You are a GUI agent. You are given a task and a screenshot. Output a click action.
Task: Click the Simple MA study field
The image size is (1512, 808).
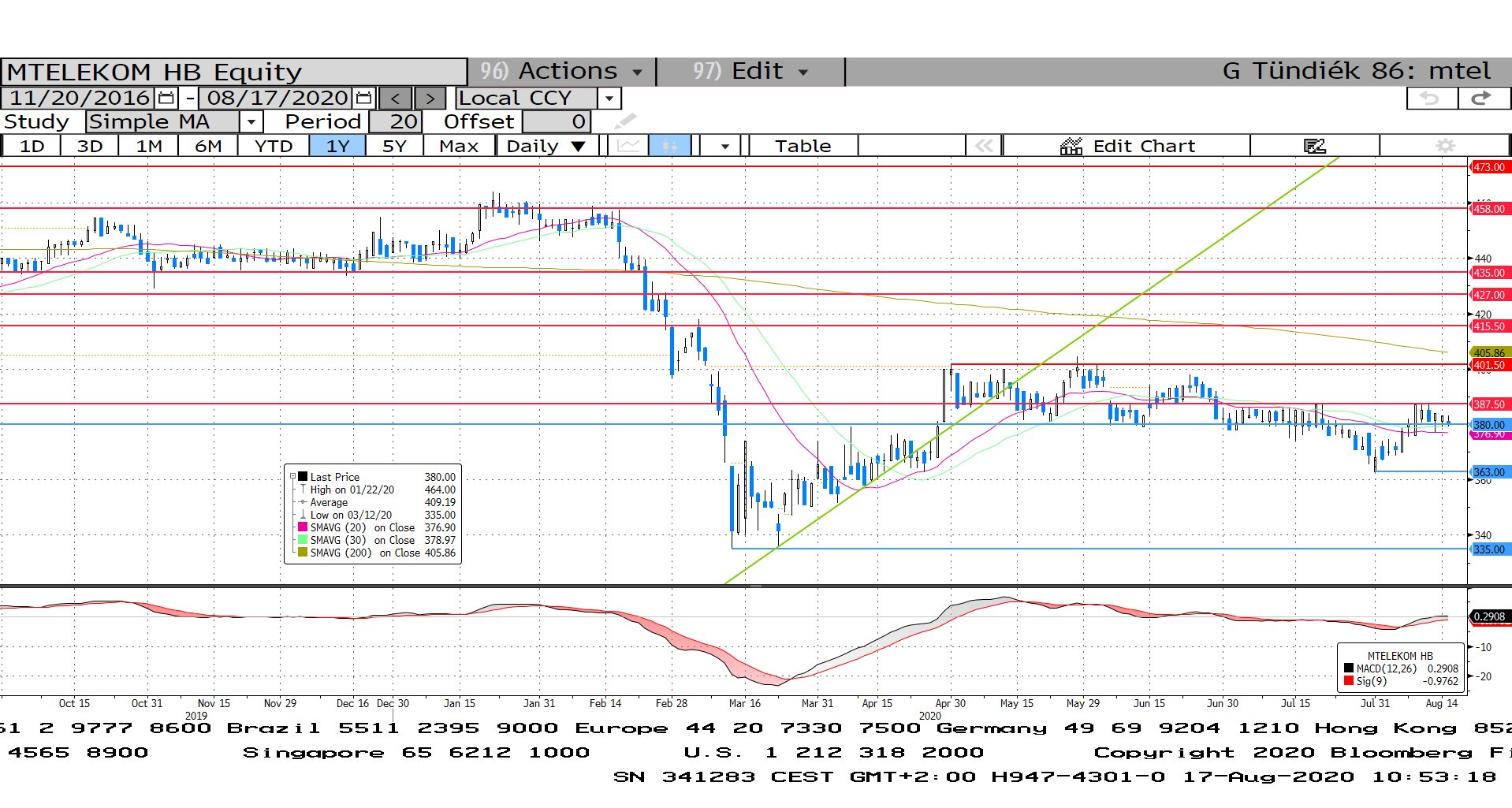coord(162,121)
